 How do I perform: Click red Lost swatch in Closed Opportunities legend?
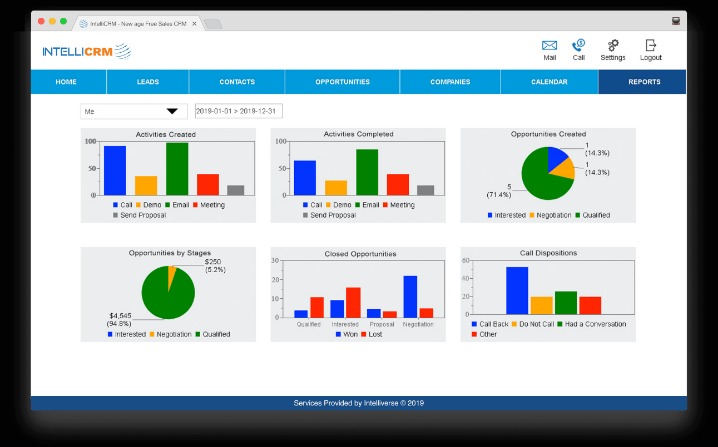(364, 334)
